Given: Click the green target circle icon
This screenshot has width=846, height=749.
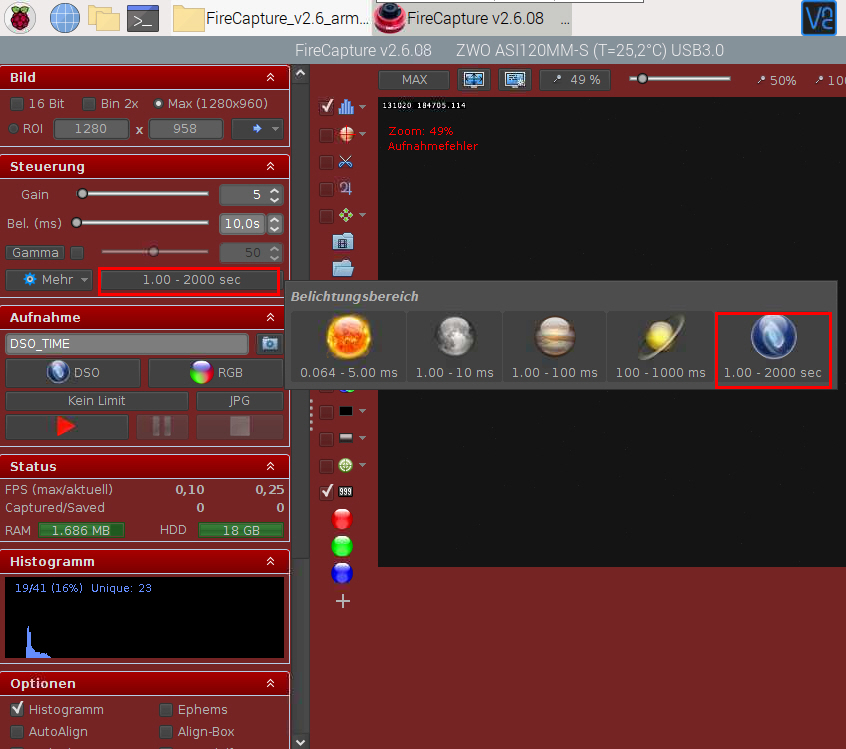Looking at the screenshot, I should 346,465.
